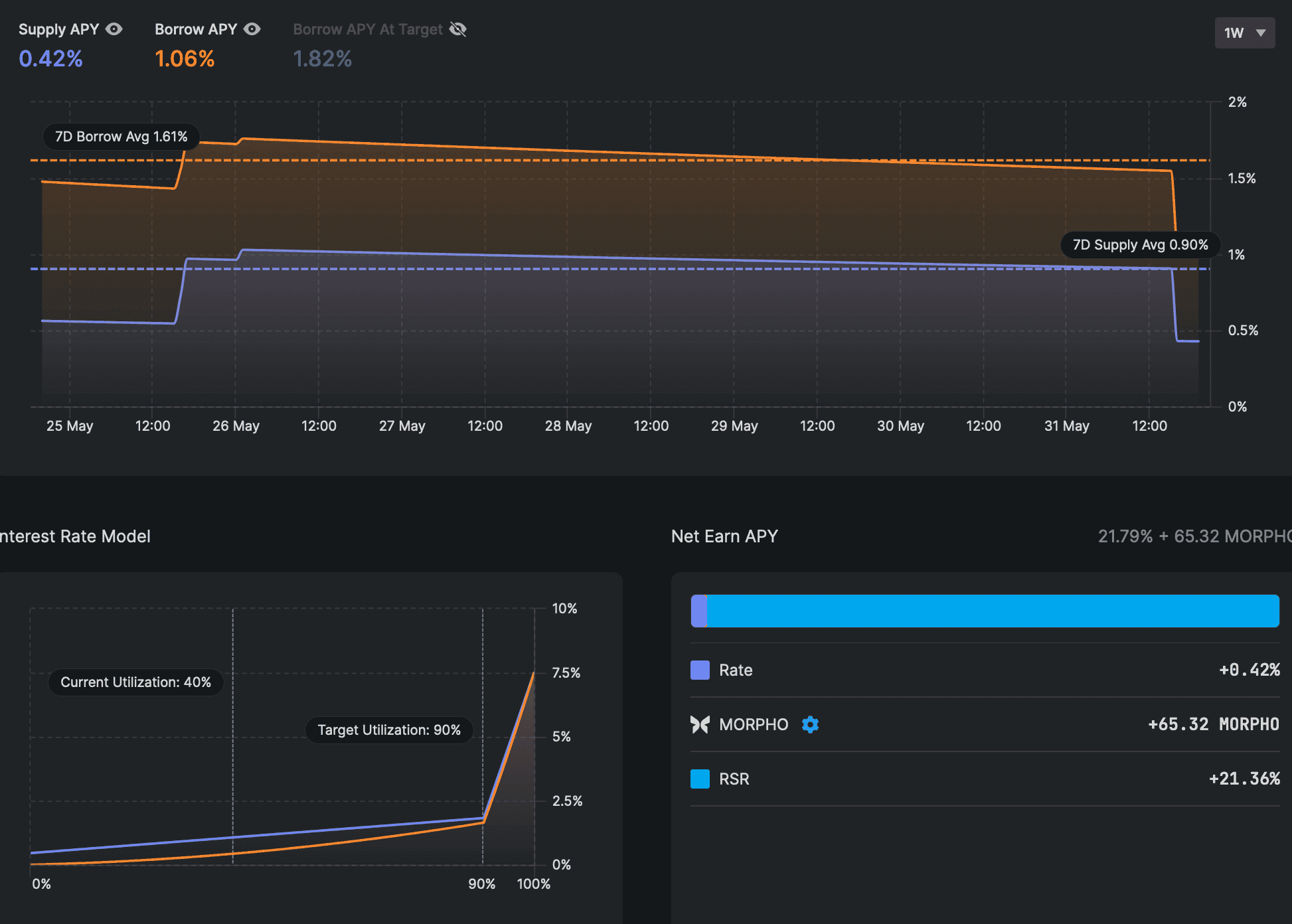Hide Borrow APY line via eye icon

coord(252,29)
